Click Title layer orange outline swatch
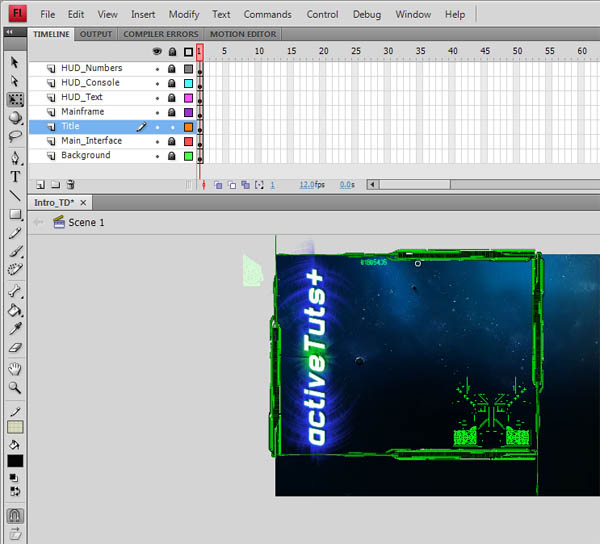The height and width of the screenshot is (544, 600). point(188,127)
